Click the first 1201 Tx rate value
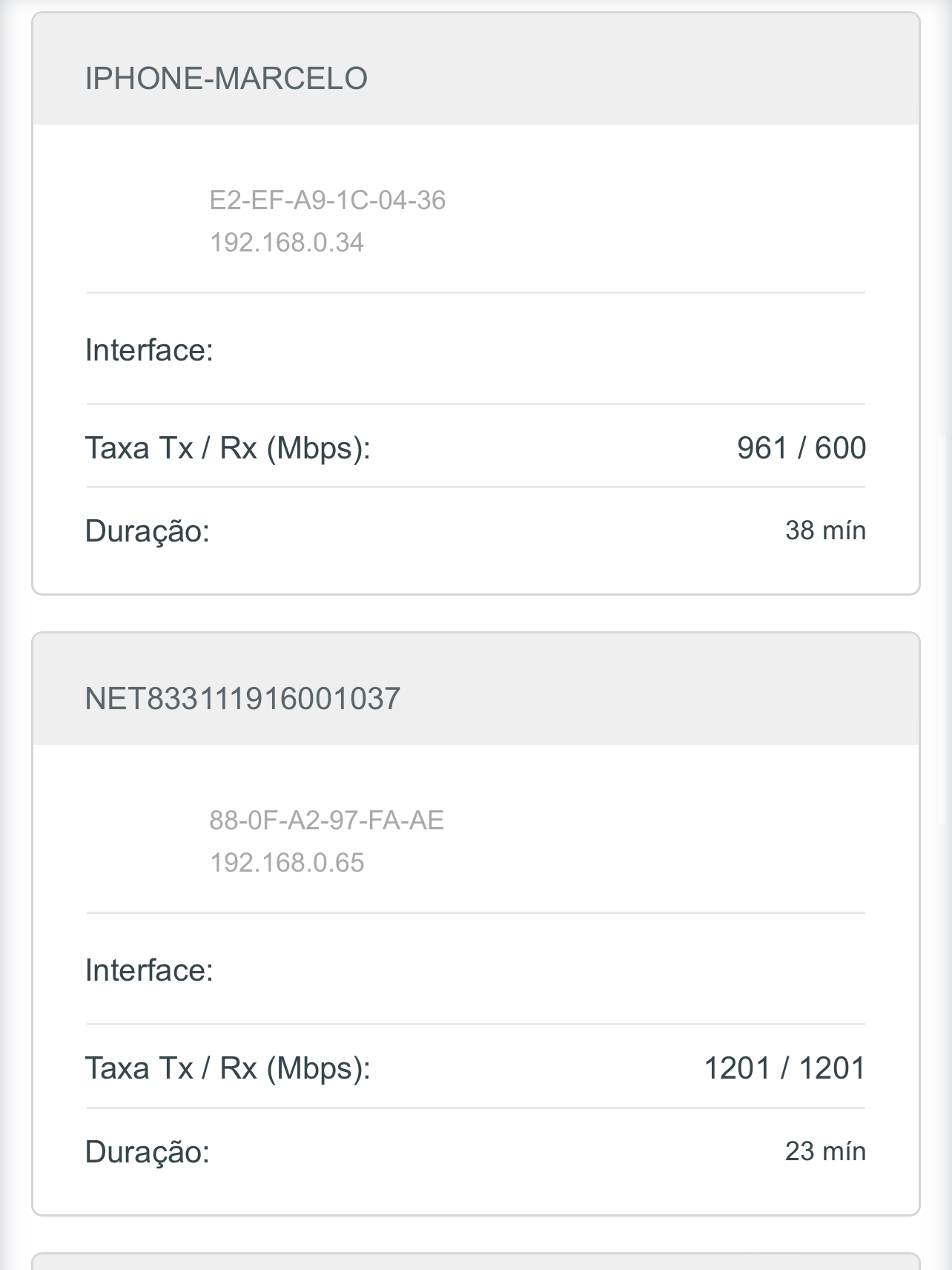This screenshot has width=952, height=1270. [x=736, y=1068]
